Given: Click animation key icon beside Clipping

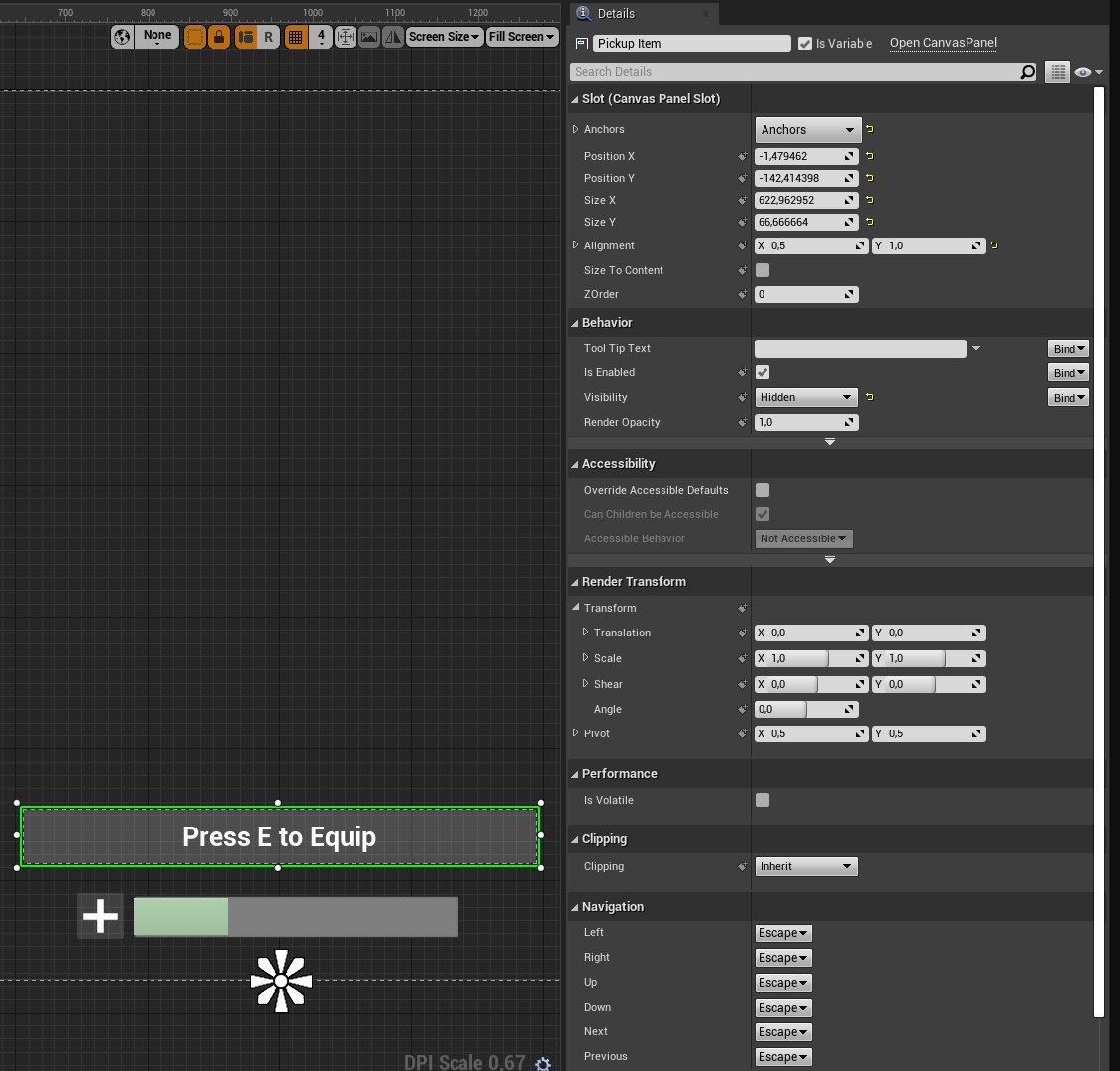Looking at the screenshot, I should [742, 866].
